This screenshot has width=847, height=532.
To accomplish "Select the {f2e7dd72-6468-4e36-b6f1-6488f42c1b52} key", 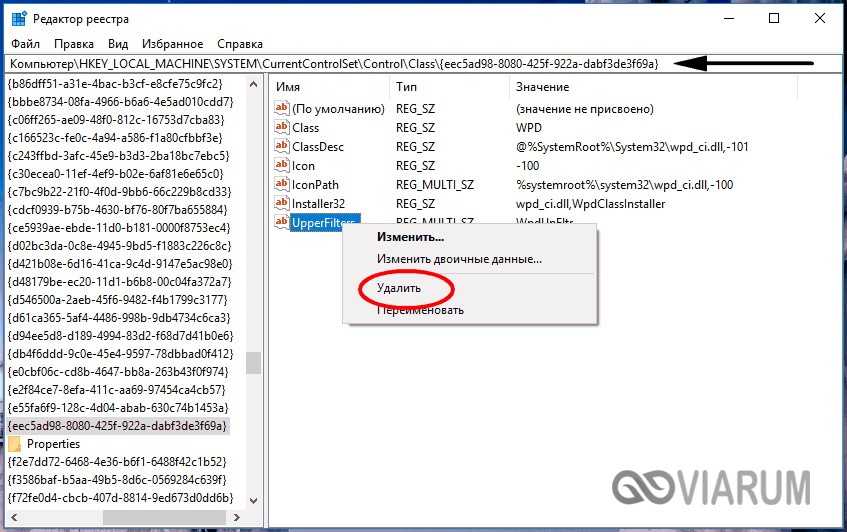I will 119,462.
